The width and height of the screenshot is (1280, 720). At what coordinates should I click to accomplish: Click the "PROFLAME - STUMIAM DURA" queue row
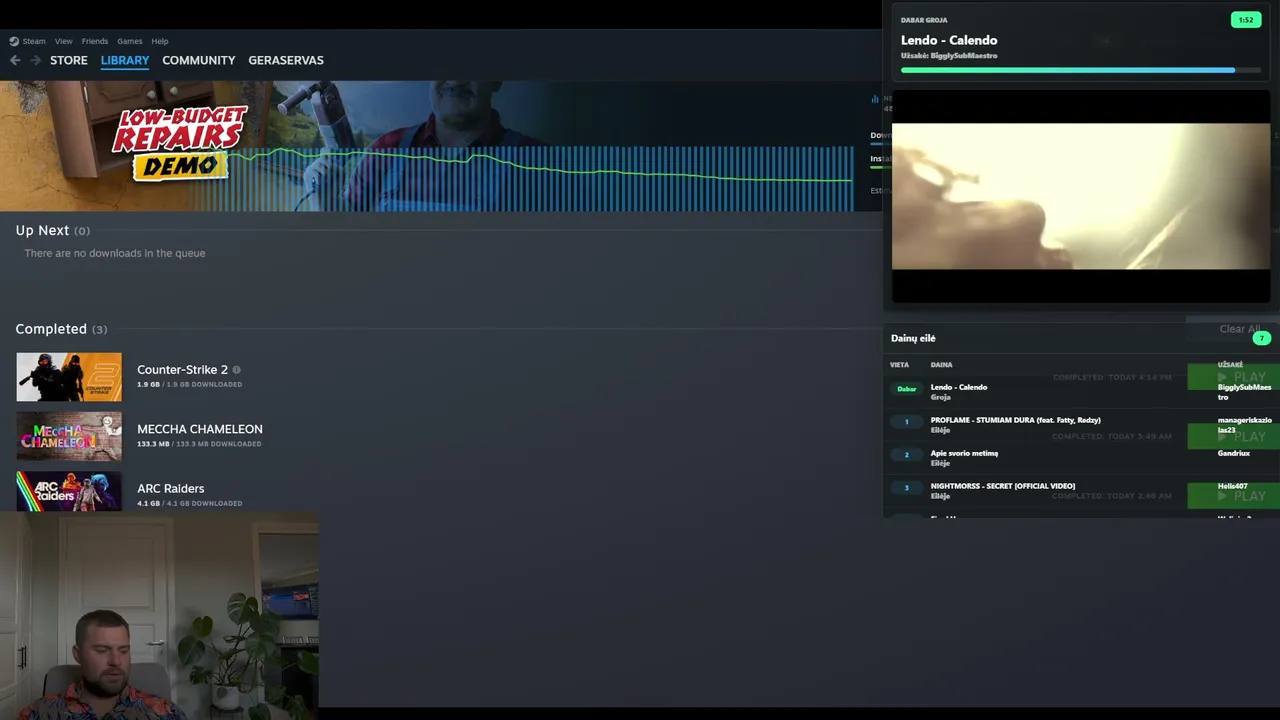point(1081,424)
